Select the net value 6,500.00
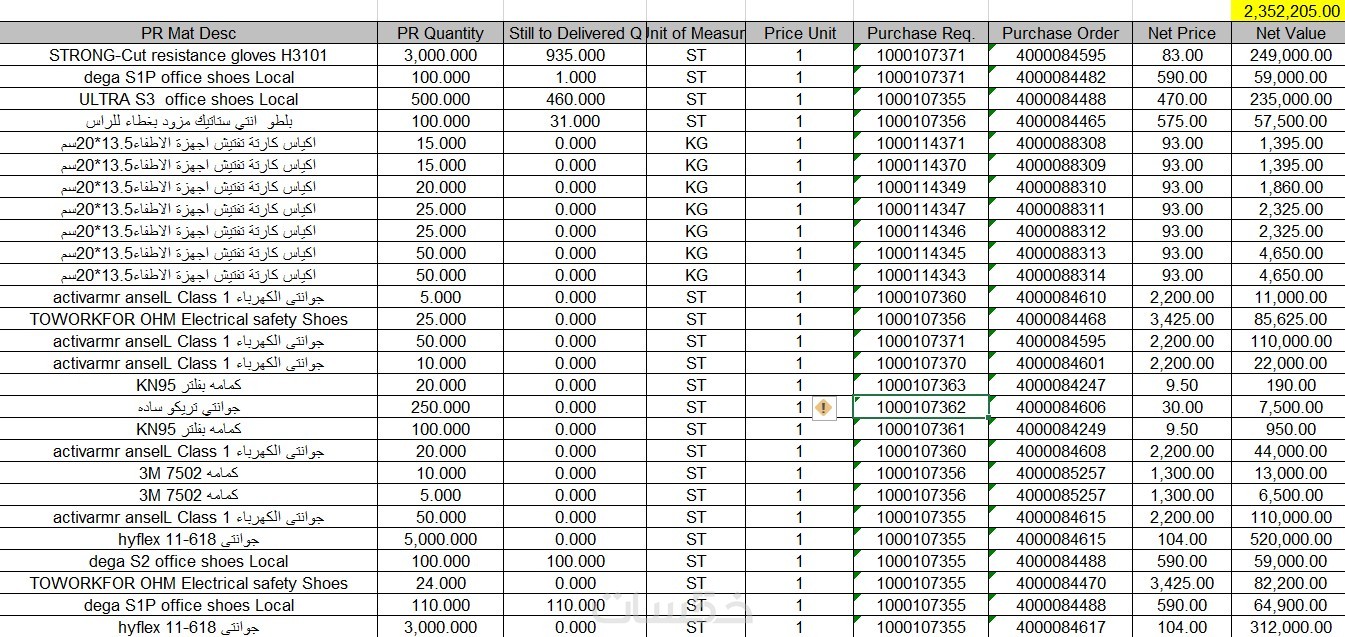 click(1290, 495)
